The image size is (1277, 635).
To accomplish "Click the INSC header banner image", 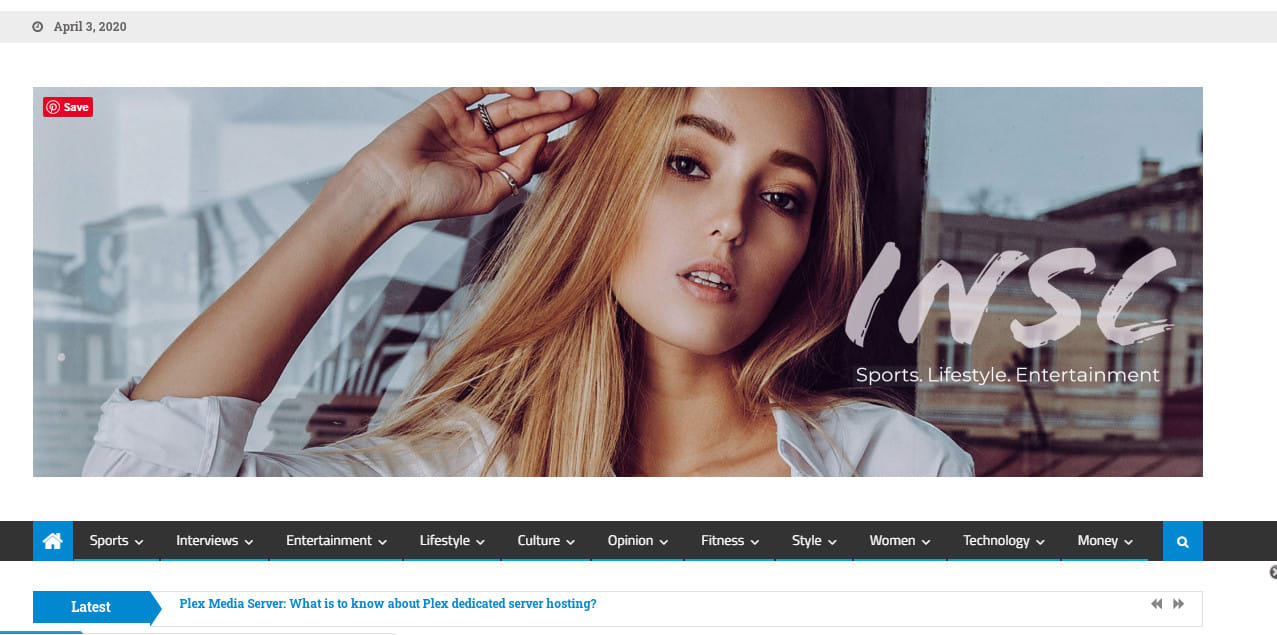I will 618,282.
